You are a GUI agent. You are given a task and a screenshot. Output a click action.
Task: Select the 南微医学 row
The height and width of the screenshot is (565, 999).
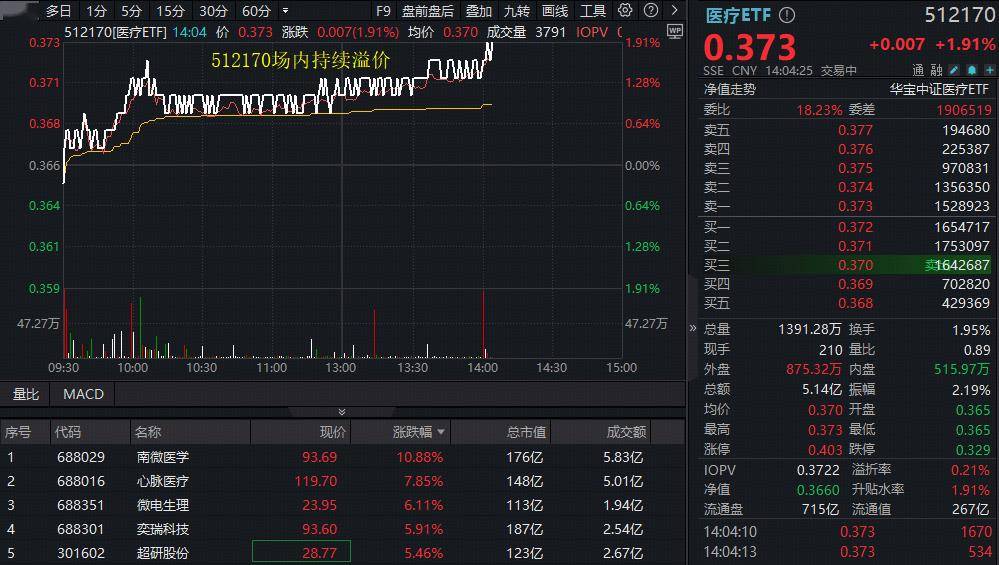(343, 457)
